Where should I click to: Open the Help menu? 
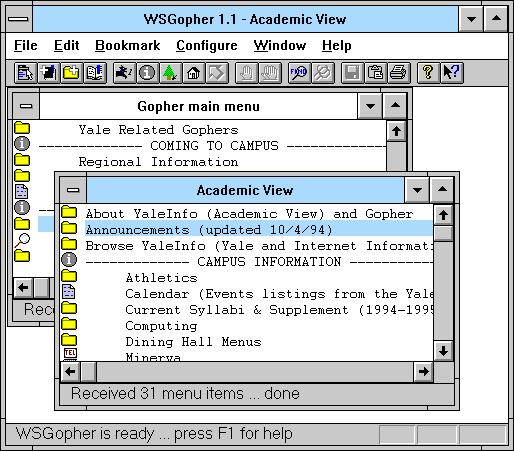[337, 45]
